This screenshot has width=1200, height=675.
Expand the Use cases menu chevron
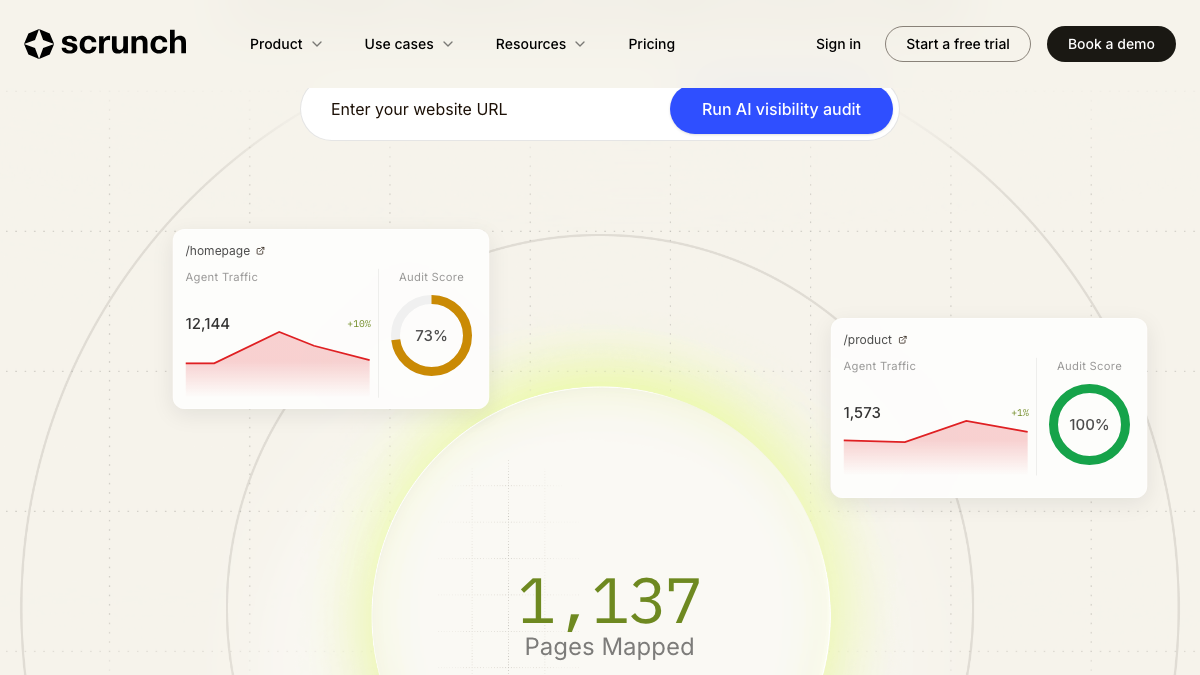448,44
